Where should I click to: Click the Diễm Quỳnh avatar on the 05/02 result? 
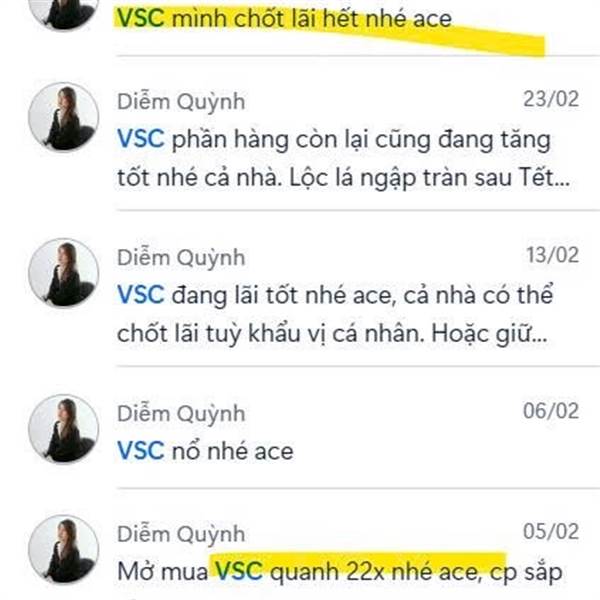click(x=64, y=550)
